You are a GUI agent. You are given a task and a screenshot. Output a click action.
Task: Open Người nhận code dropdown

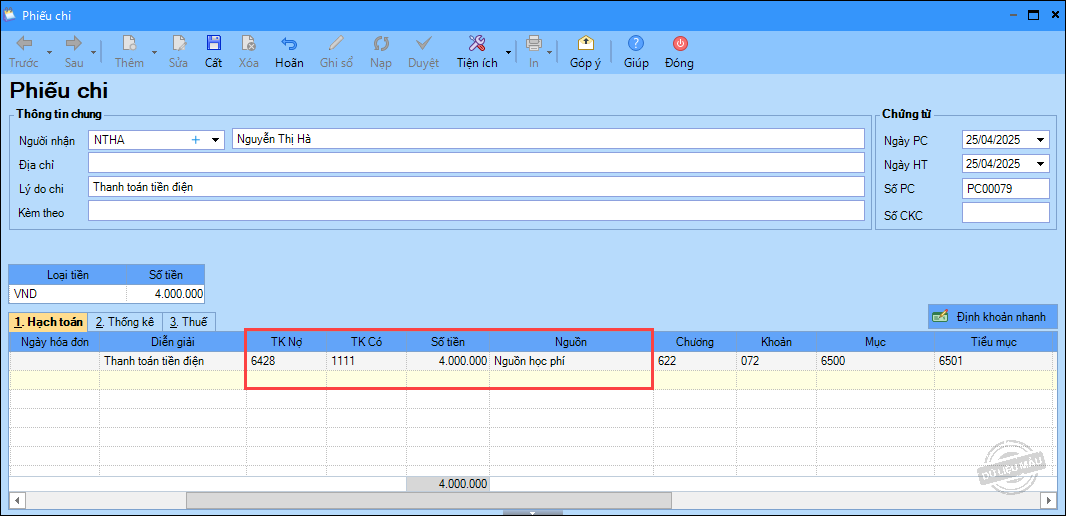click(x=216, y=139)
